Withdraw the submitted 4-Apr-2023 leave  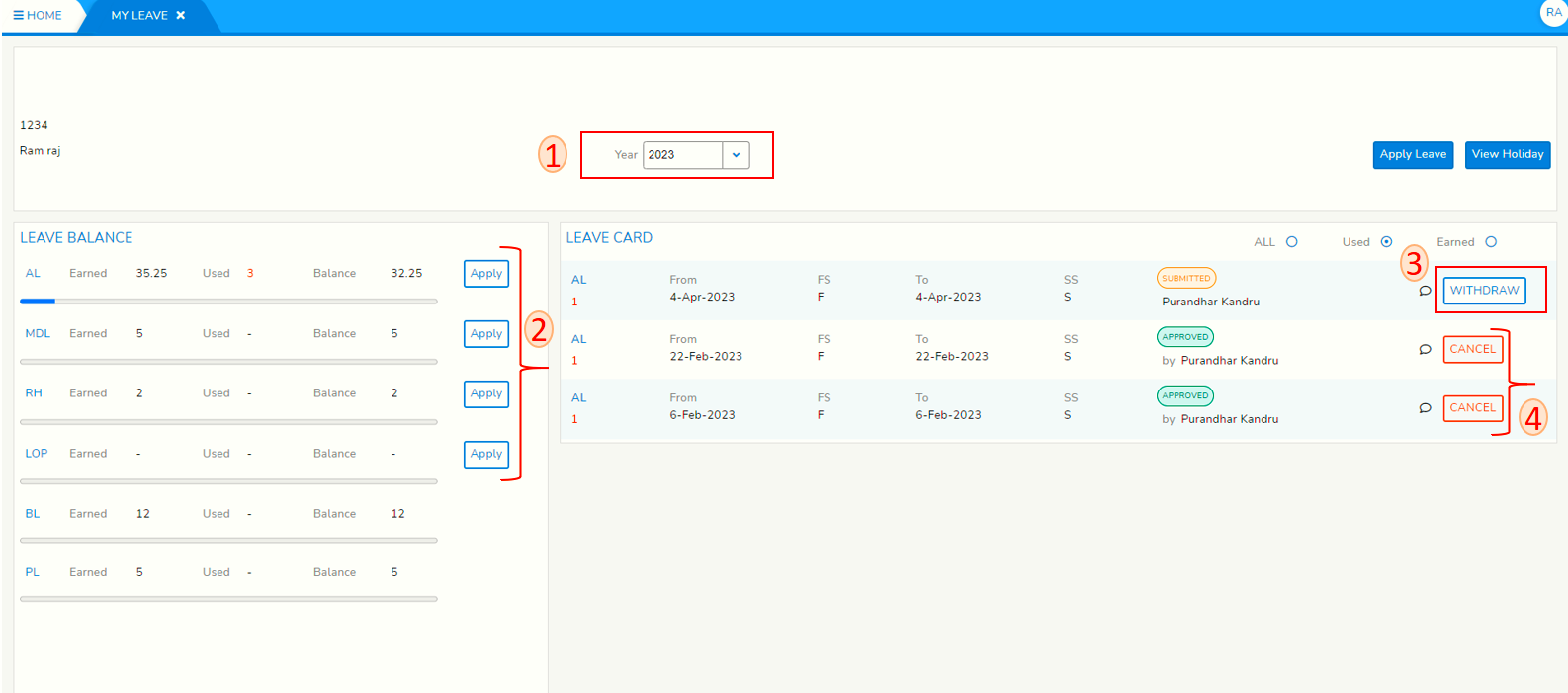[x=1484, y=291]
